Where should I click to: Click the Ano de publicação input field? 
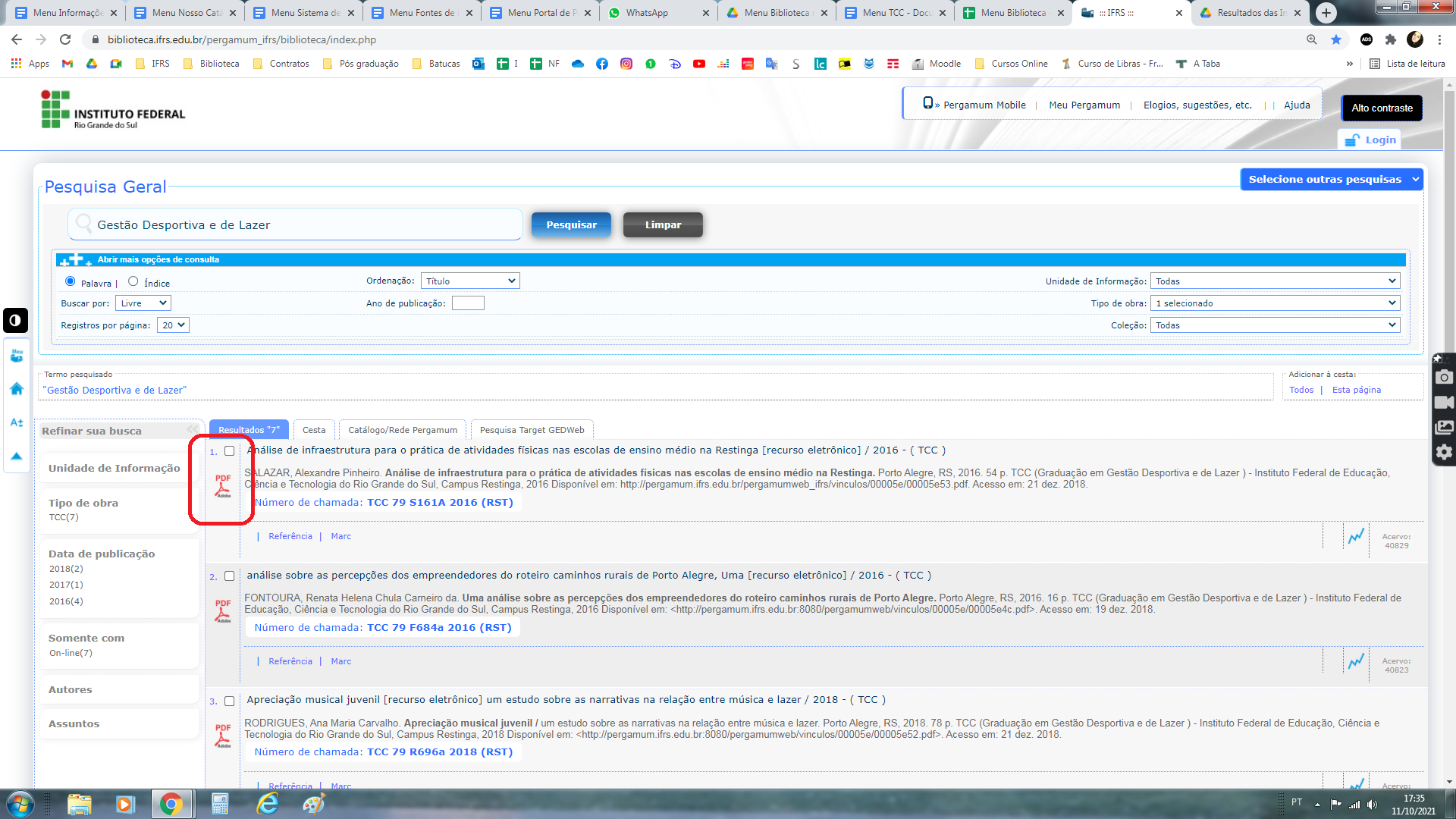point(468,303)
